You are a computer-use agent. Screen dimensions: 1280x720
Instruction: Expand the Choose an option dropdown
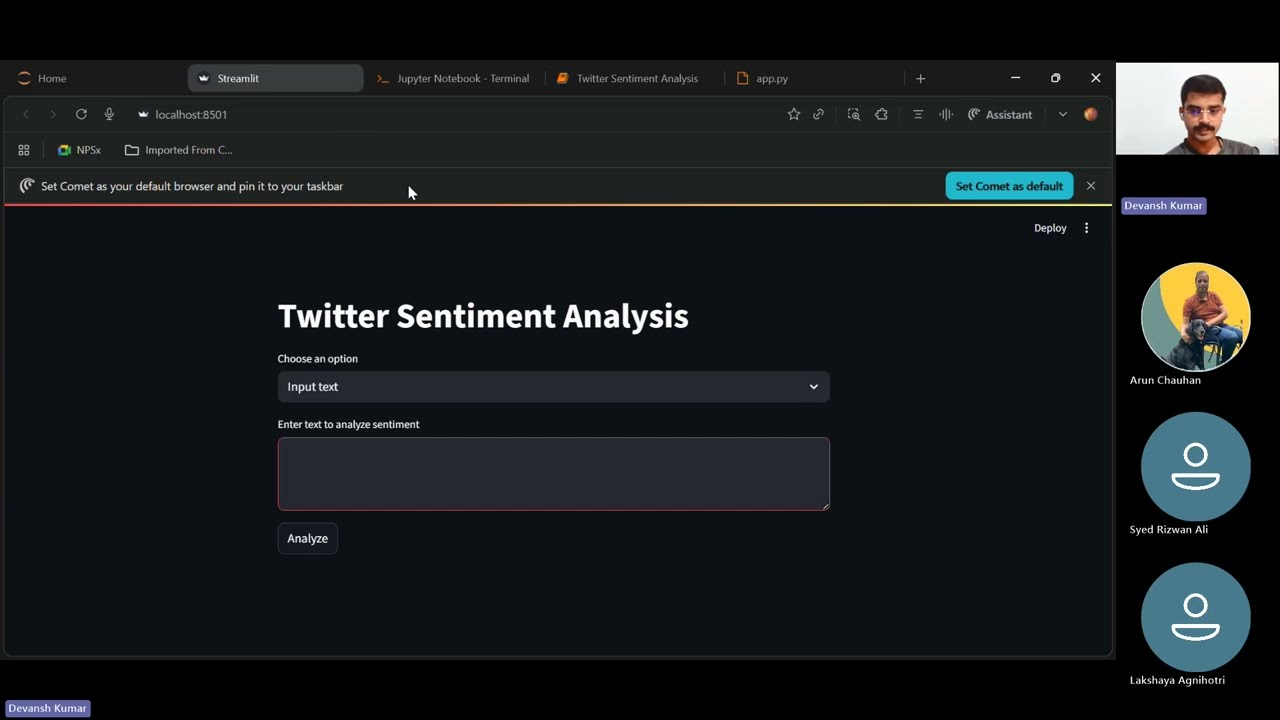point(554,387)
